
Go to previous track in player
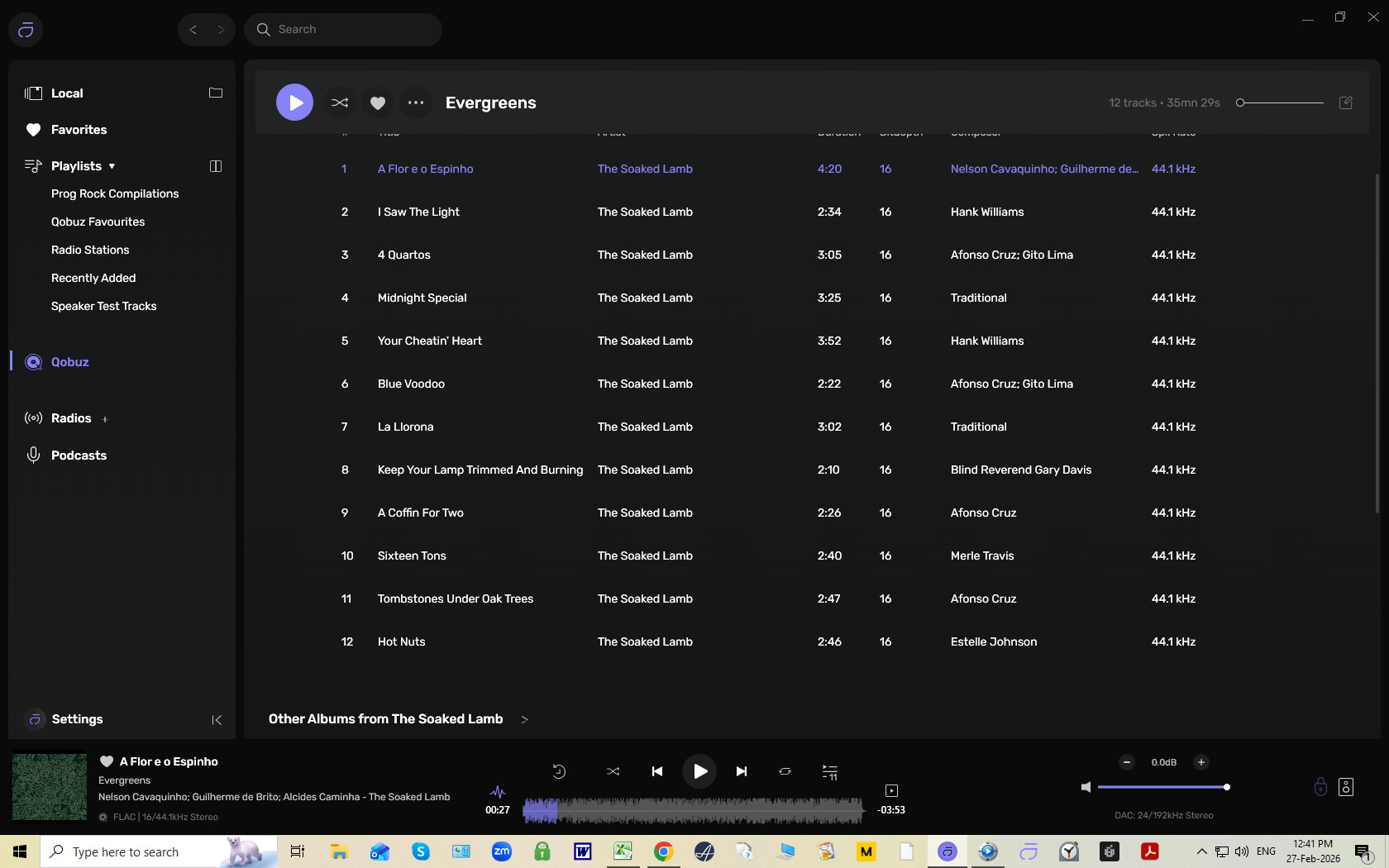point(657,771)
